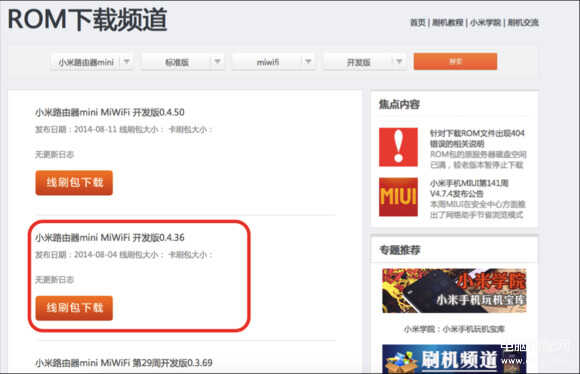
Task: Click title 小米路由器mini MiWiFi 开发版0.4.50
Action: coord(109,112)
